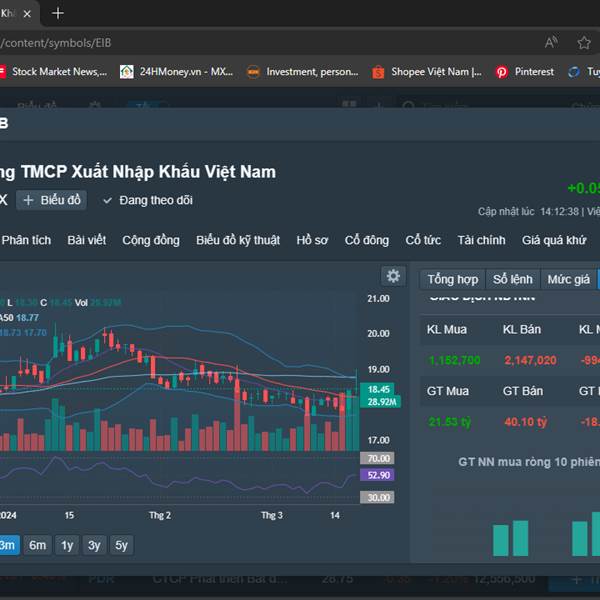This screenshot has height=600, width=600.
Task: Switch to Bài viết tab
Action: (x=86, y=240)
